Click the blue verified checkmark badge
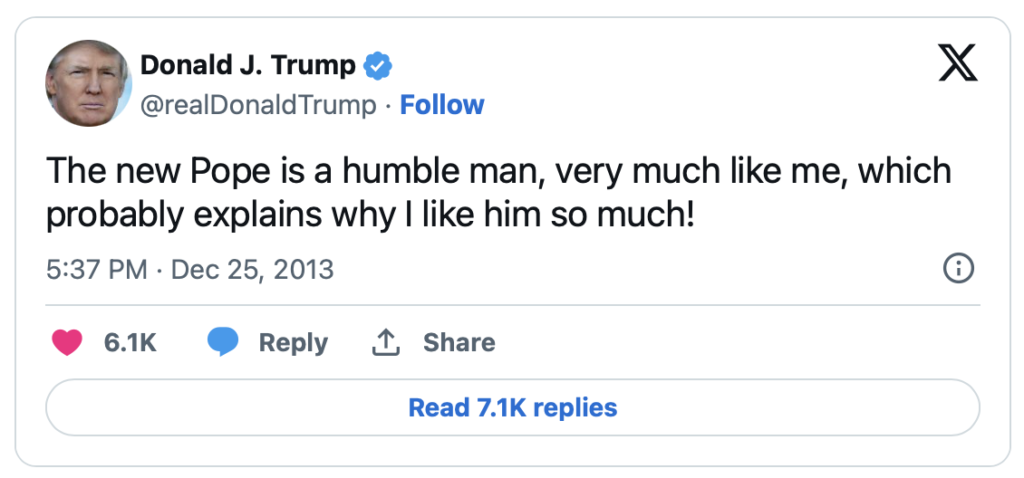Viewport: 1024px width, 478px height. click(378, 66)
